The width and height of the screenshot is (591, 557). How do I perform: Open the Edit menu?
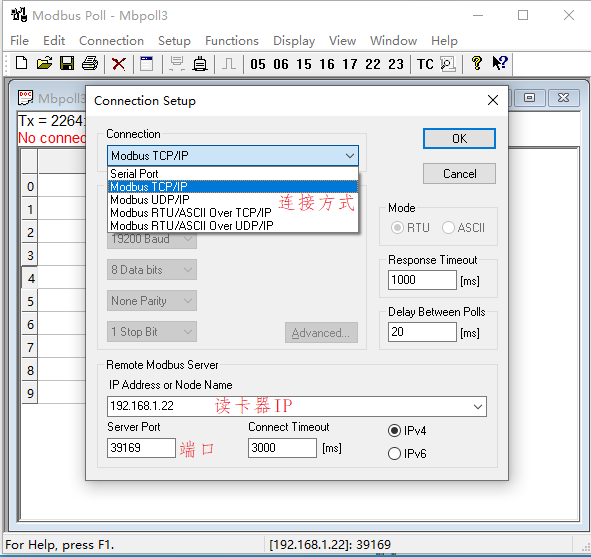(54, 41)
